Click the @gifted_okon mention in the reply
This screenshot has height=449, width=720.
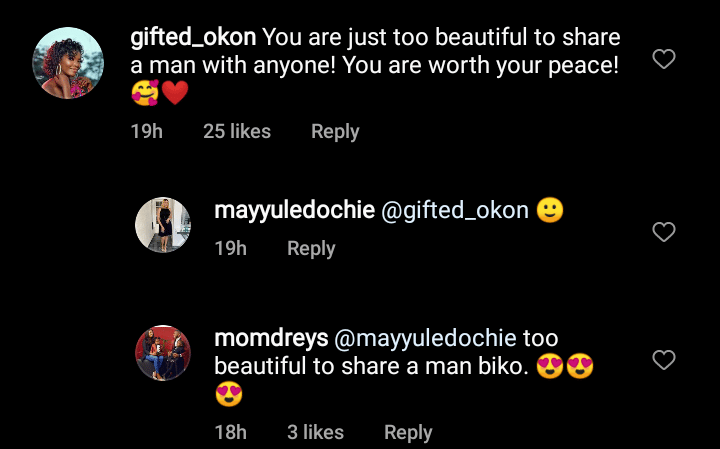tap(455, 211)
